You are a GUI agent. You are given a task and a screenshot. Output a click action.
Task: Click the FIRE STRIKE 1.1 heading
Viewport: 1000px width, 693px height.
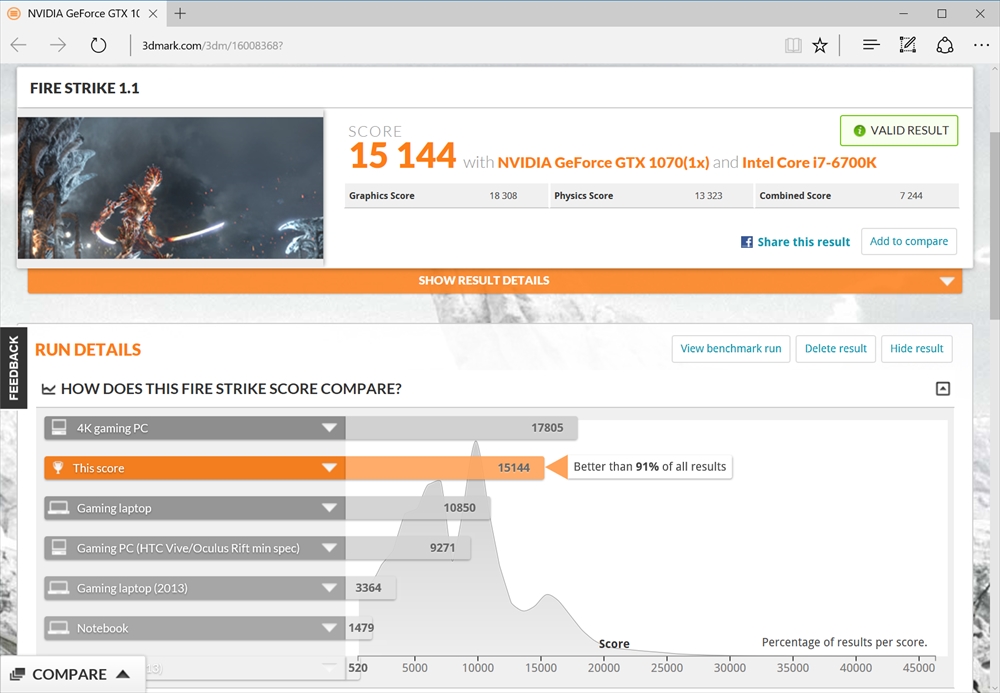85,88
